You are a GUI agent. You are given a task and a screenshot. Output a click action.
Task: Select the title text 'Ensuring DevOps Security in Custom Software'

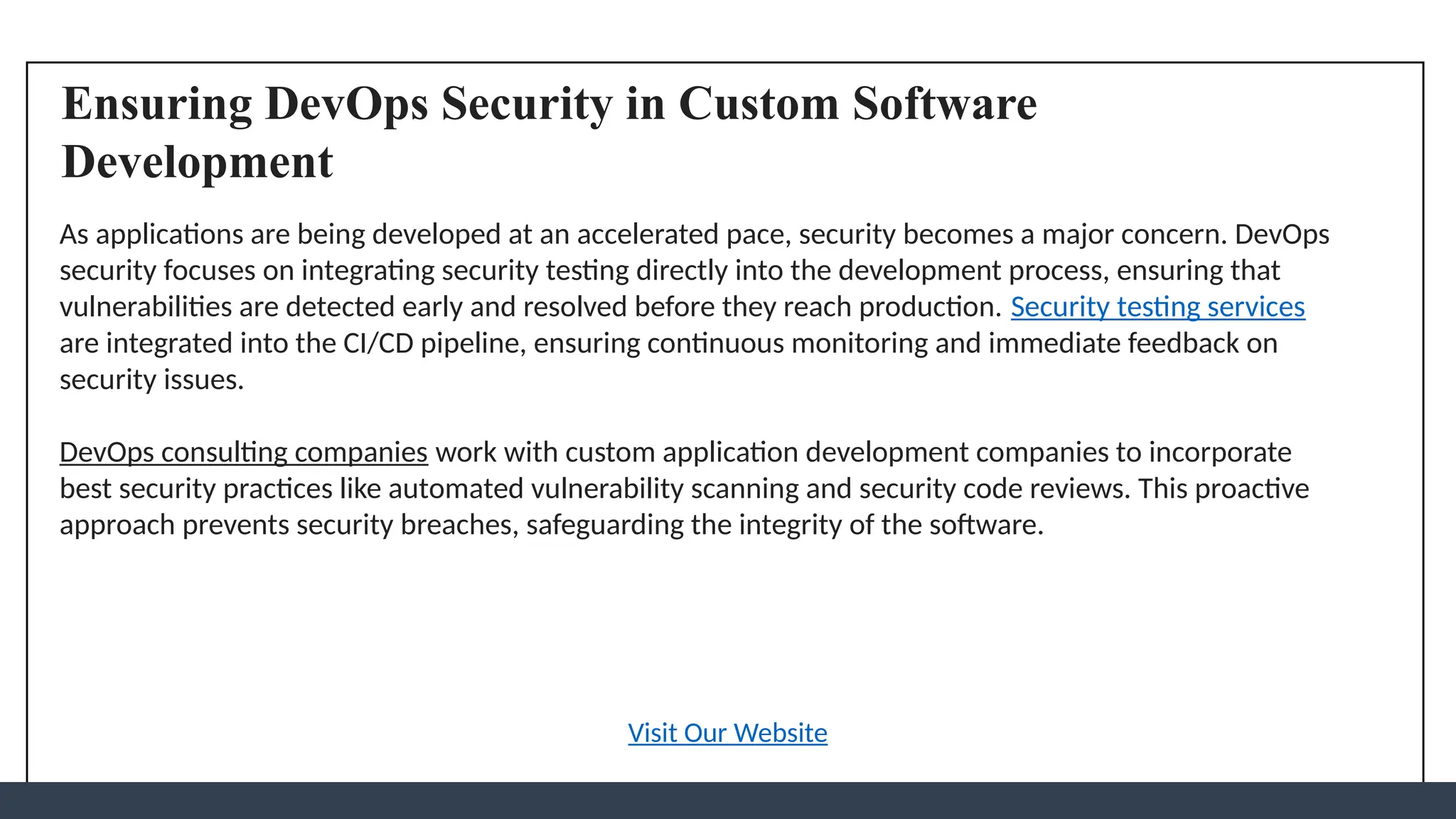pos(549,105)
